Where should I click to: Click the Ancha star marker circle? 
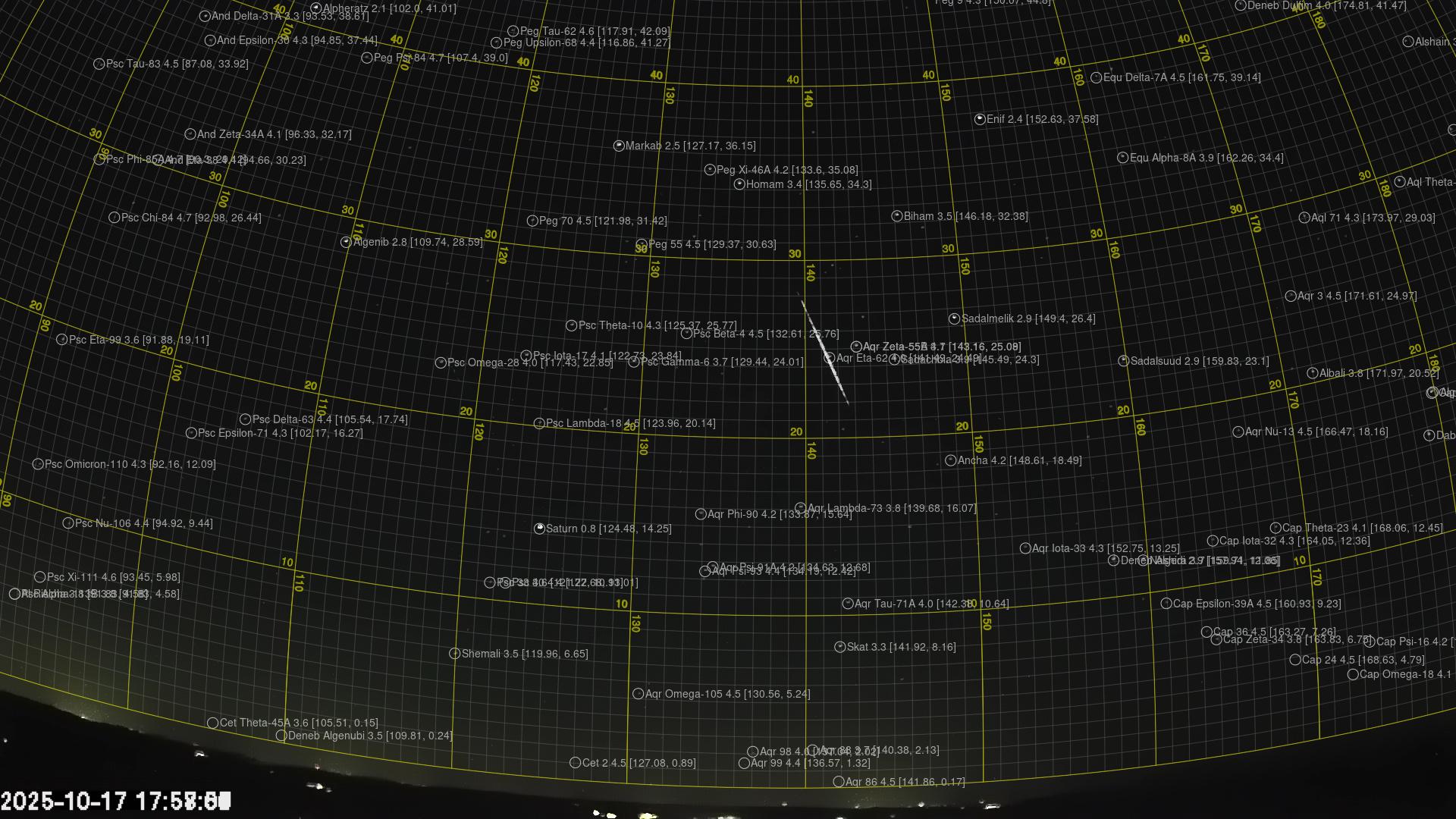coord(951,460)
